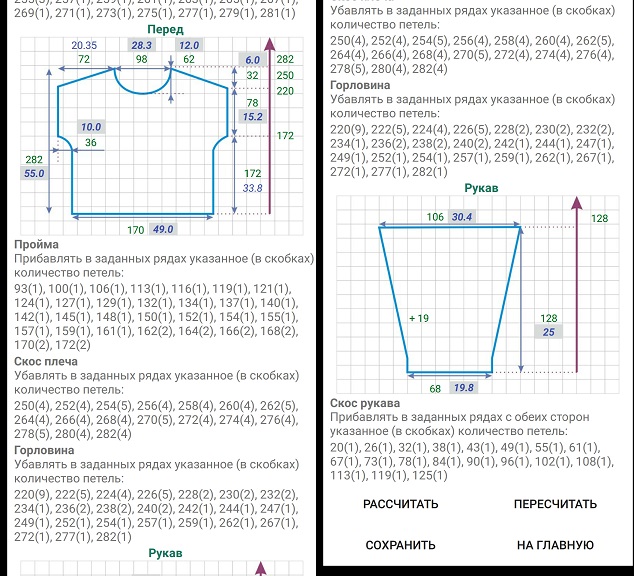Click the +19 sleeve increase label
634x576 pixels.
[x=419, y=318]
